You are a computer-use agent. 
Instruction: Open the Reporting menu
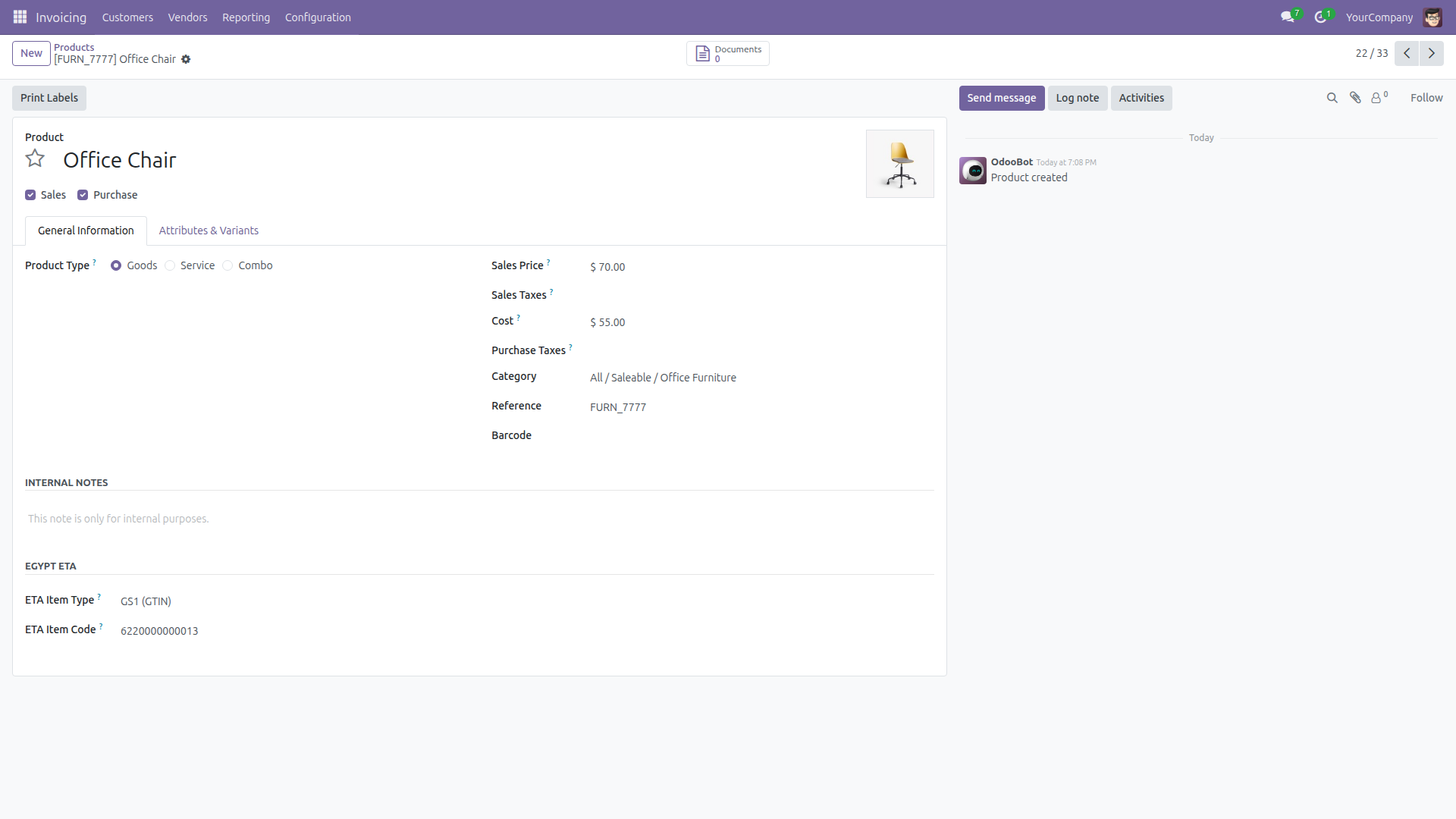(x=246, y=17)
